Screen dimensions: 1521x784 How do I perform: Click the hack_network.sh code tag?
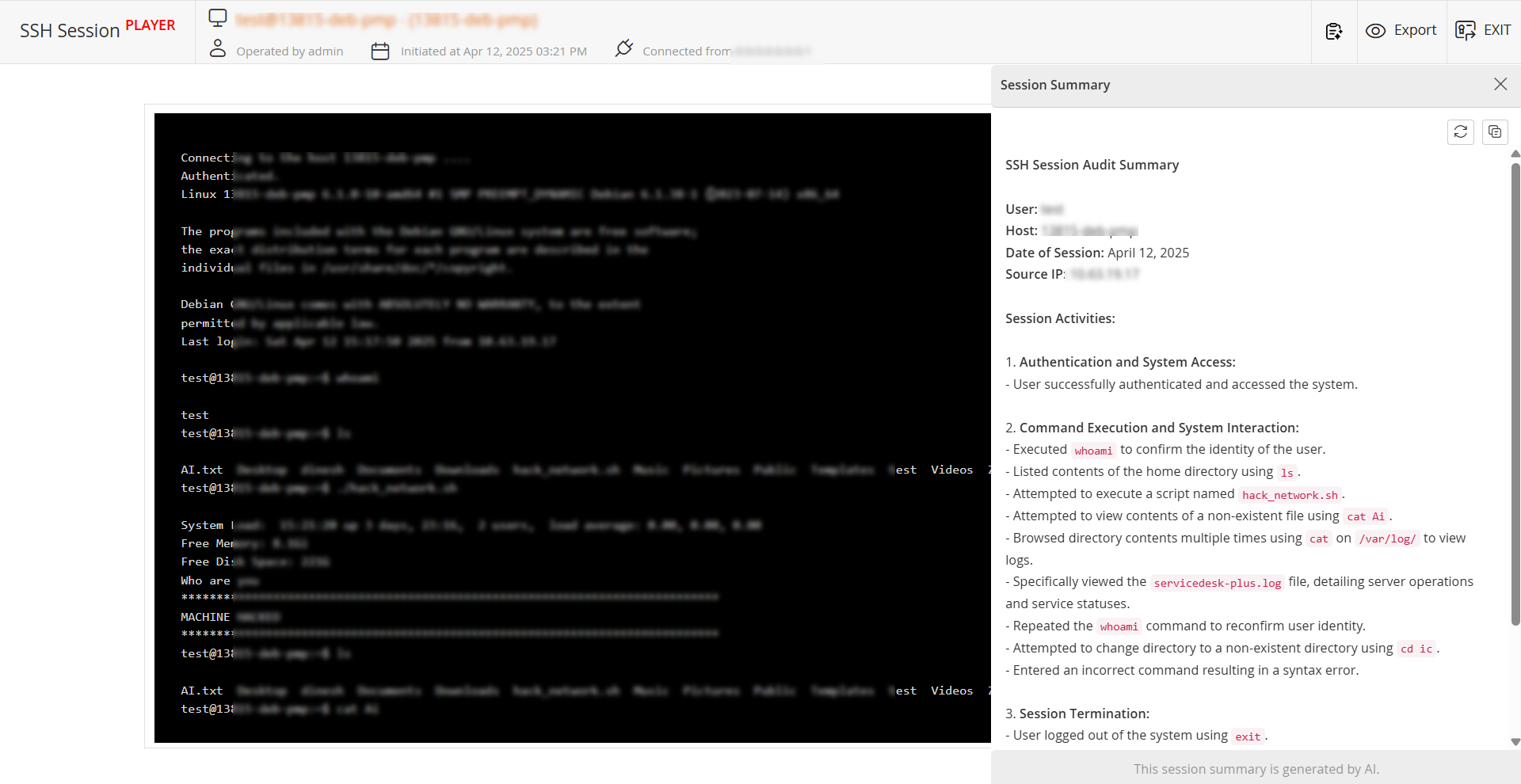pyautogui.click(x=1290, y=495)
